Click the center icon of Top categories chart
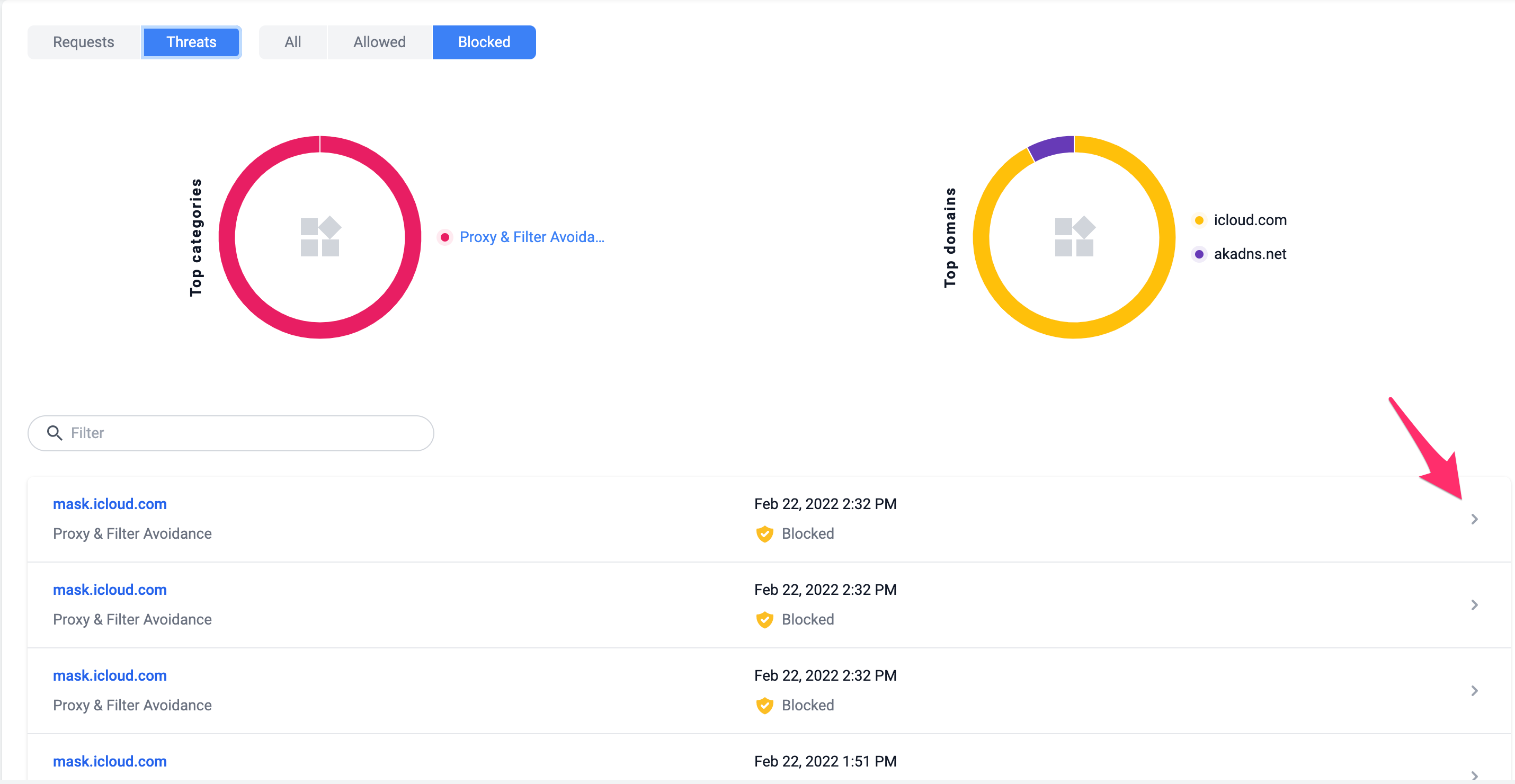The image size is (1515, 784). pos(320,236)
